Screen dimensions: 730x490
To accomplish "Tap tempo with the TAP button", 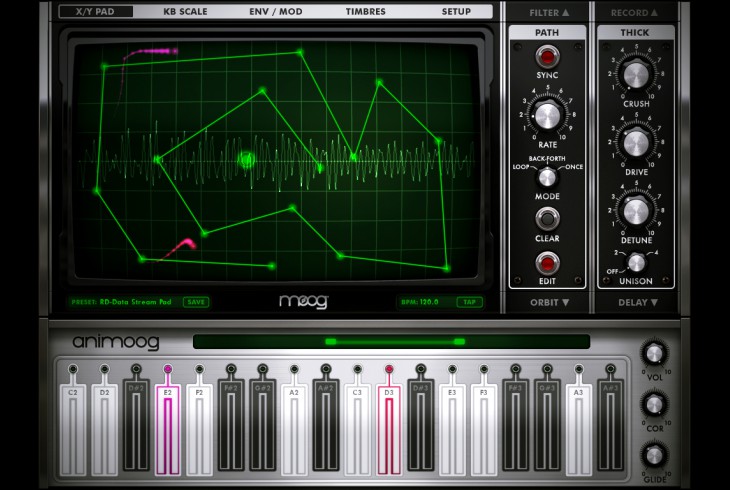I will click(x=469, y=302).
